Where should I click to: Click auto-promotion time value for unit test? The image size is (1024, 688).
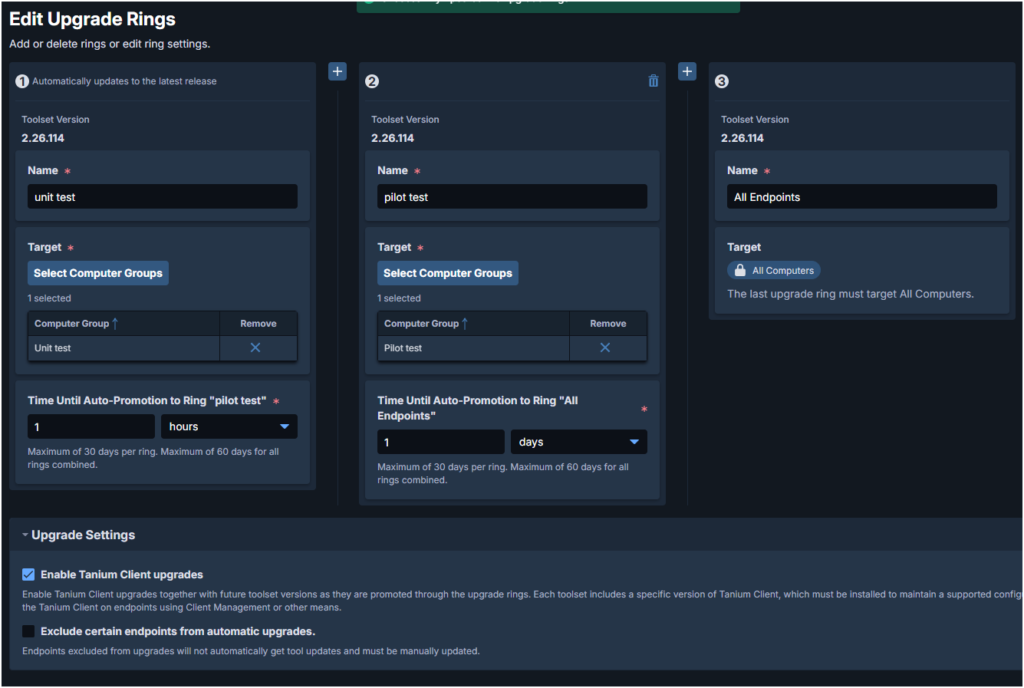click(x=91, y=427)
